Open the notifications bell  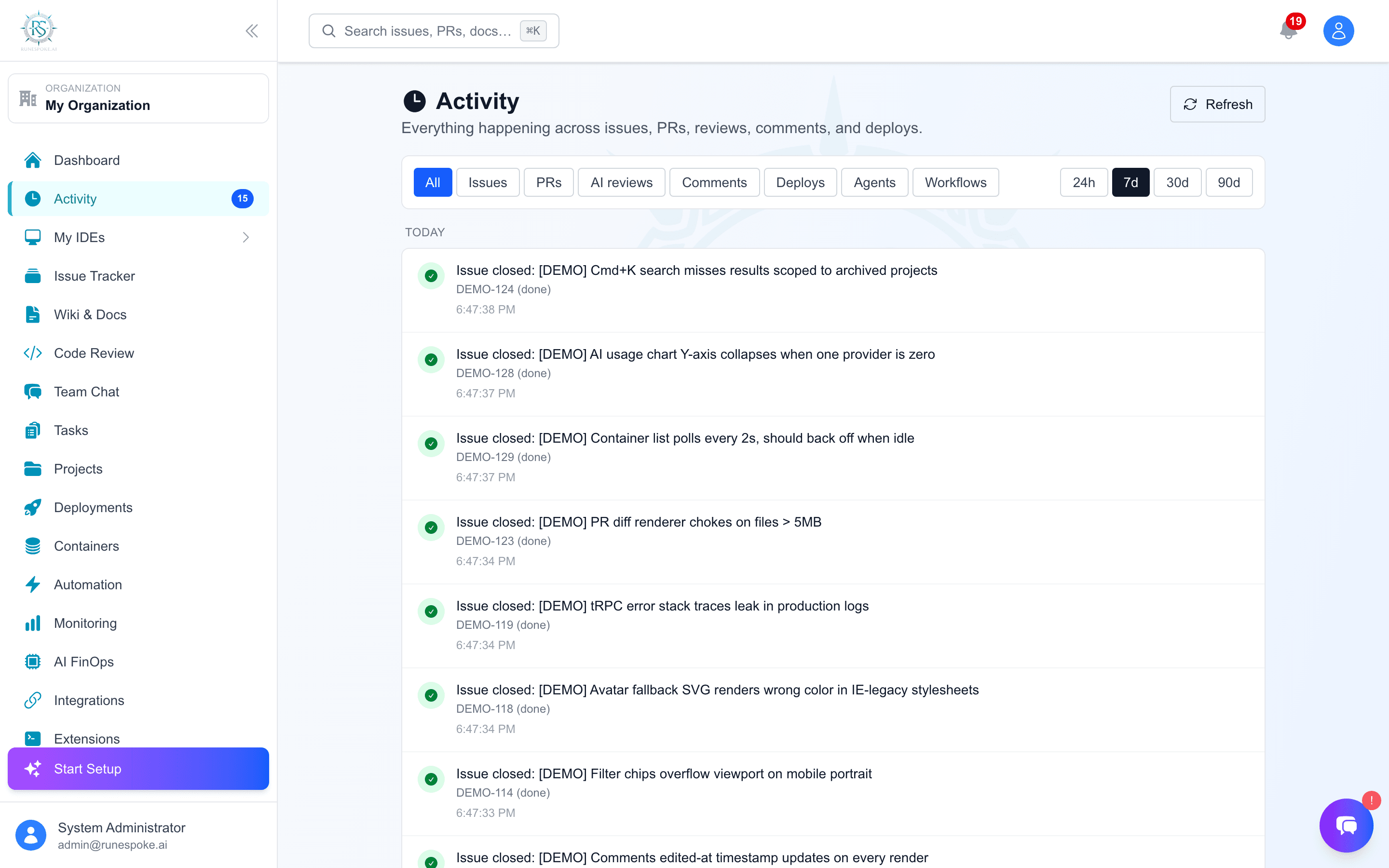click(1289, 30)
